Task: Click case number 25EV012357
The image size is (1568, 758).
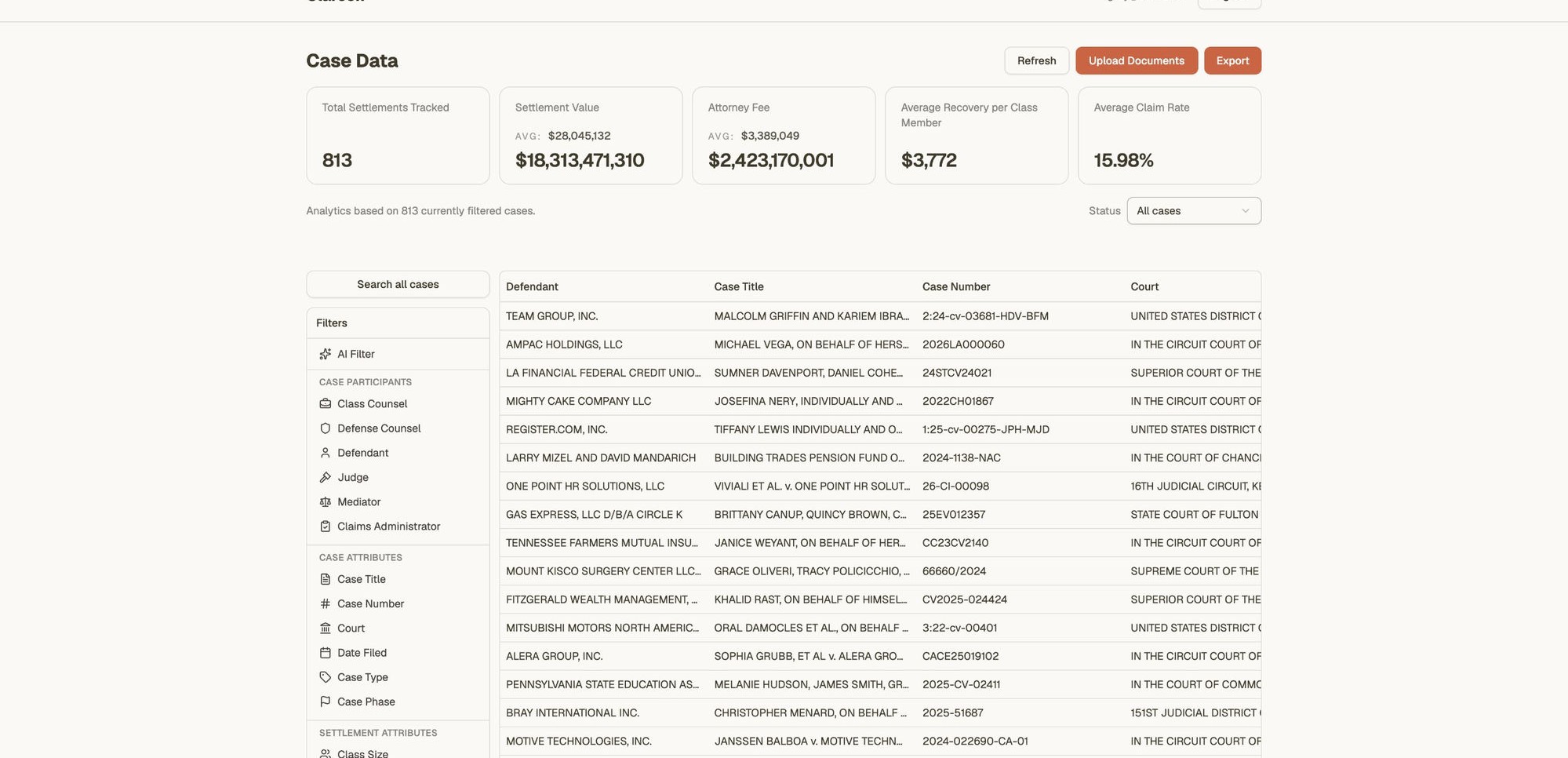Action: pyautogui.click(x=954, y=515)
